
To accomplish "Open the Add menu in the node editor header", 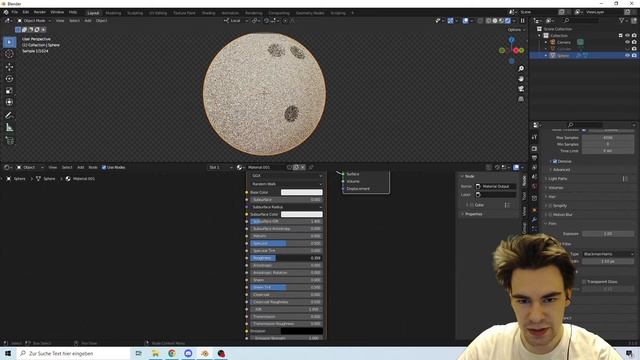I will (x=81, y=167).
